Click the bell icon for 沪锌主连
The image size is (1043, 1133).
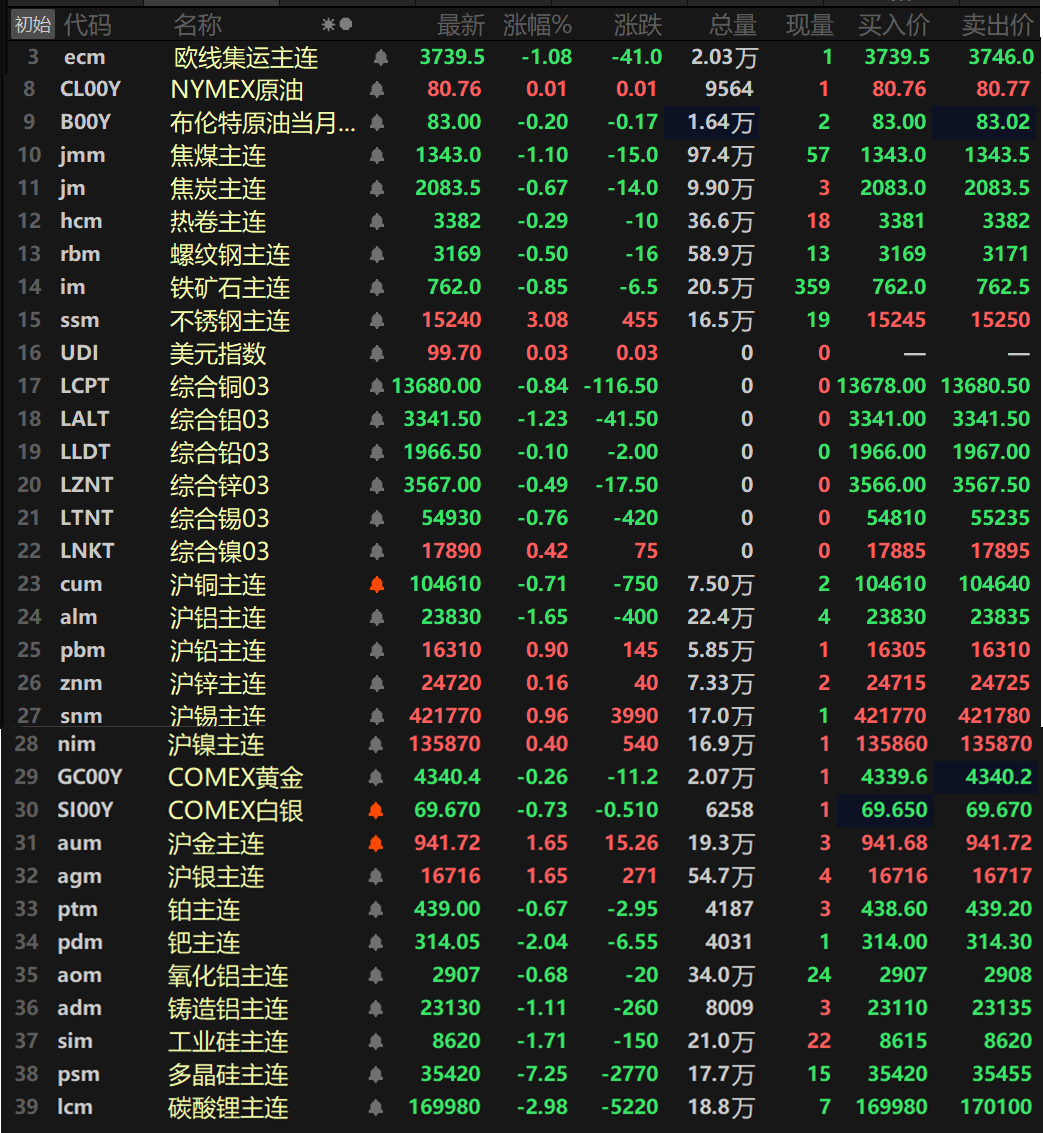(x=377, y=684)
